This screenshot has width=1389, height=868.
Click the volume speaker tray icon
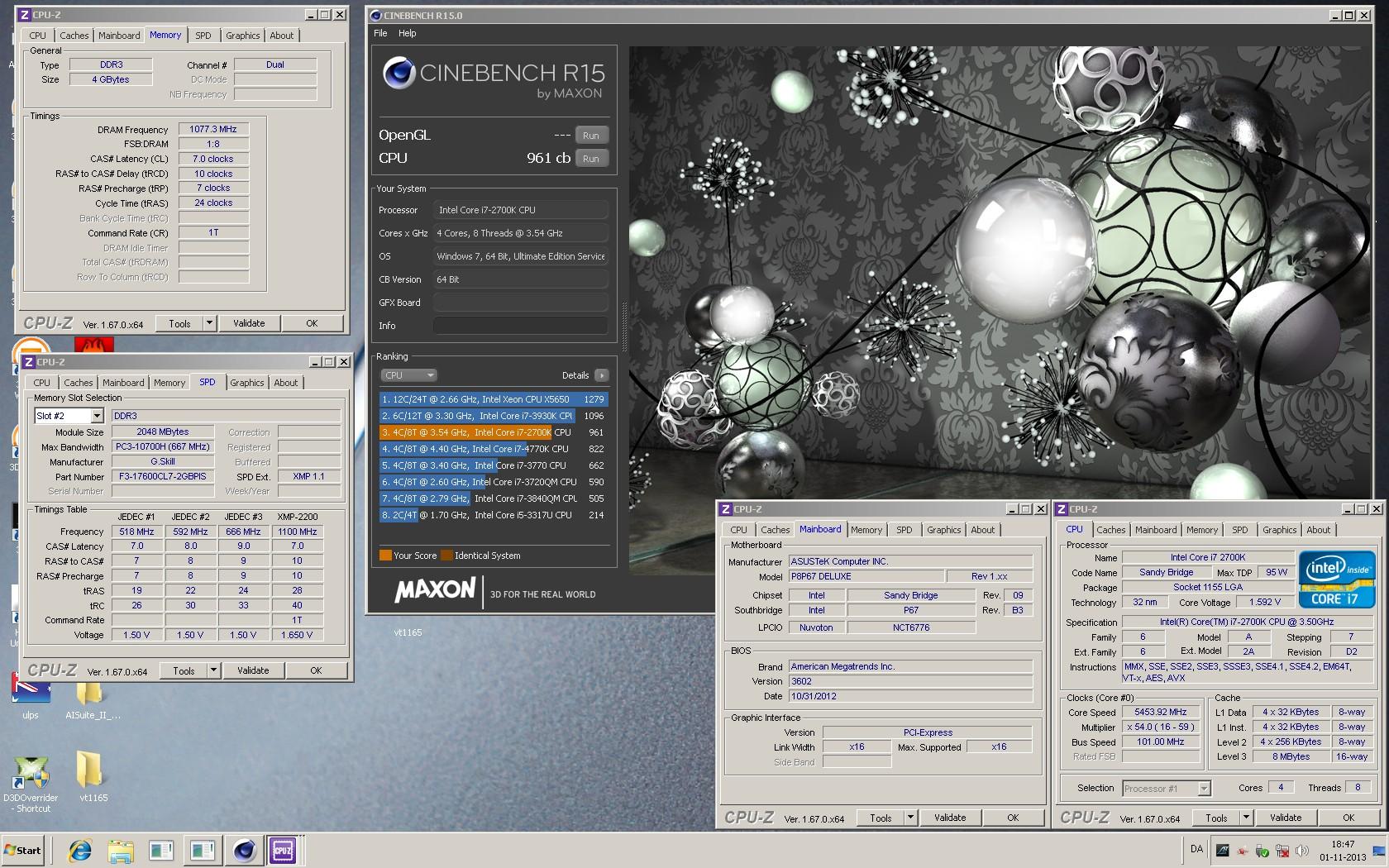pyautogui.click(x=1302, y=851)
